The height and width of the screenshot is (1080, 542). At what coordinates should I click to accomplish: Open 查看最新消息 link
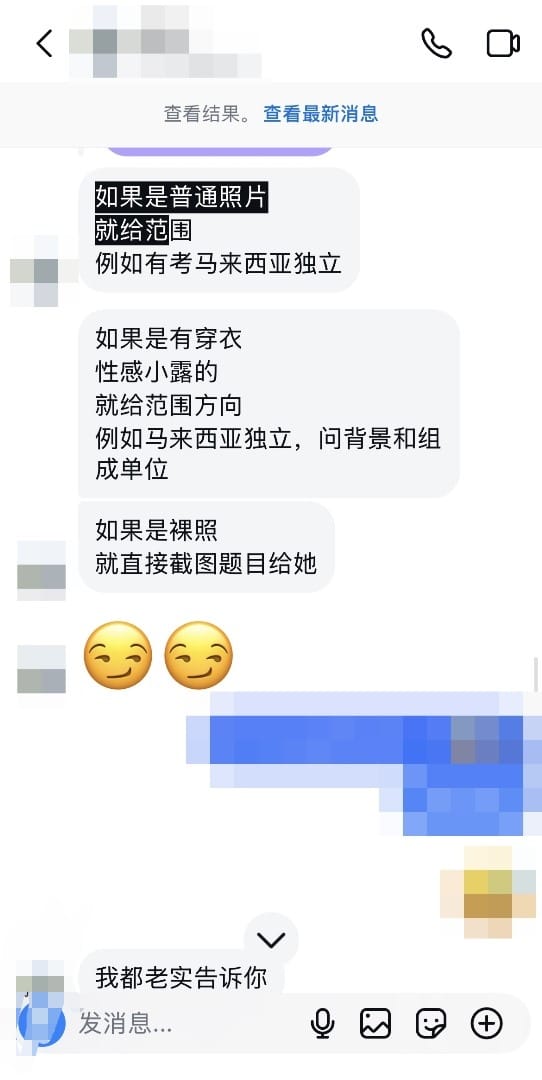pyautogui.click(x=320, y=114)
